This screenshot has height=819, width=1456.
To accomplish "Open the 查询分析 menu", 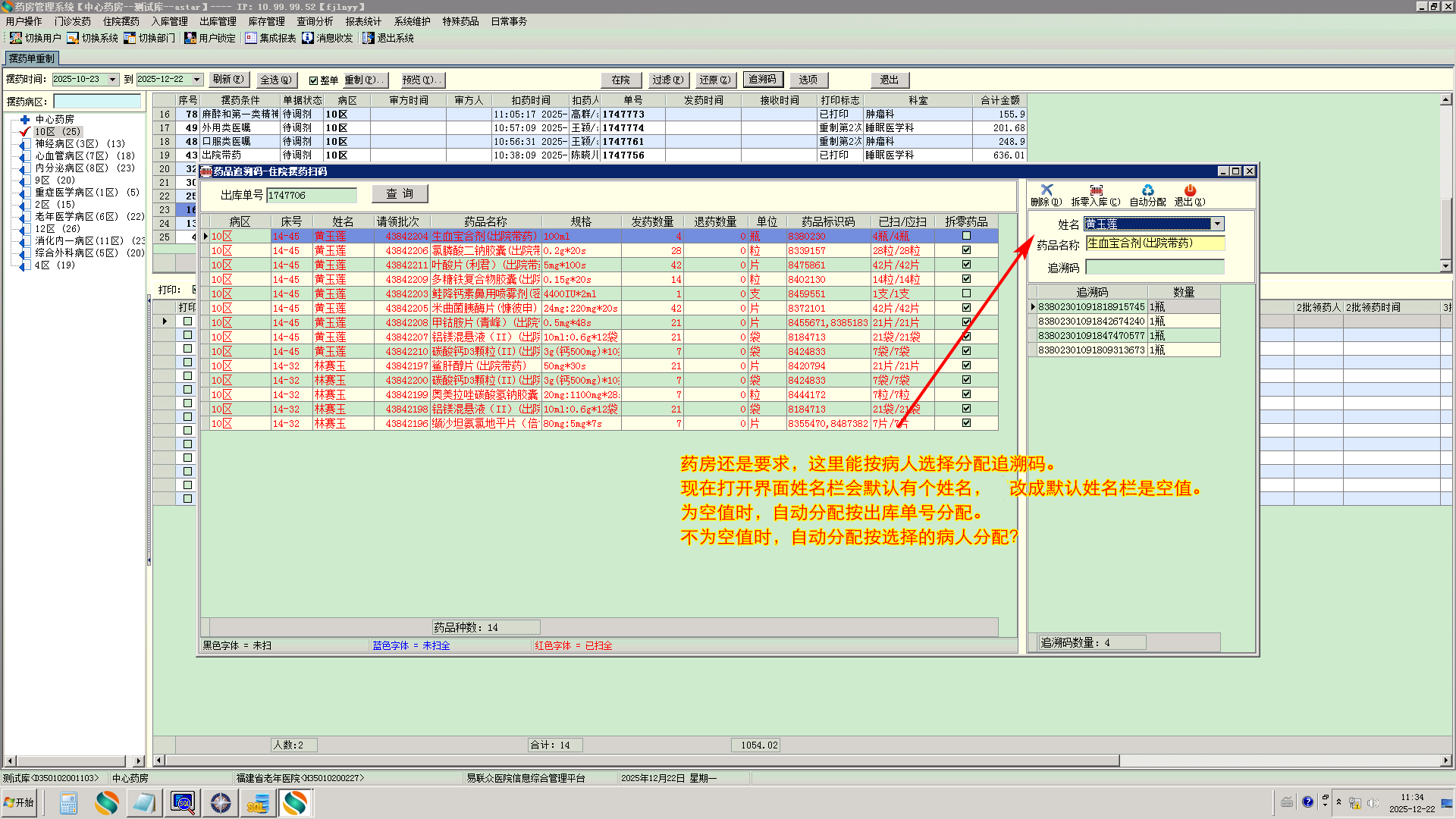I will click(x=315, y=21).
